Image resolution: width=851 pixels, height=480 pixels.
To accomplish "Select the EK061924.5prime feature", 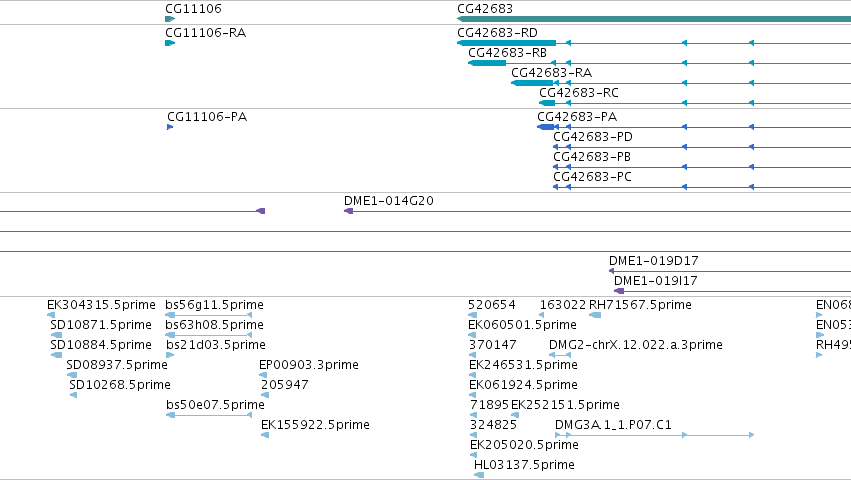I will pos(523,386).
